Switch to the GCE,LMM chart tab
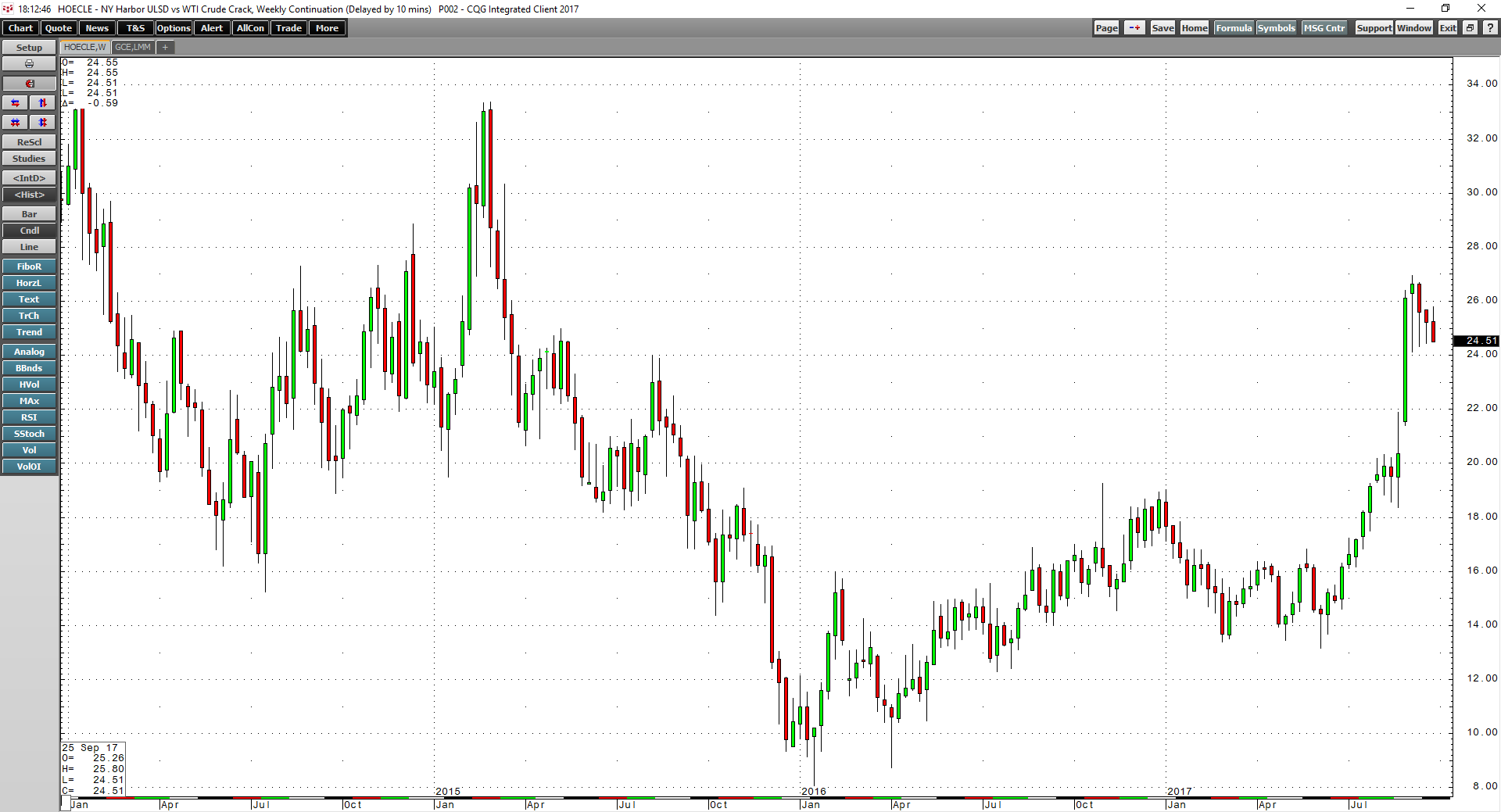 pos(133,48)
